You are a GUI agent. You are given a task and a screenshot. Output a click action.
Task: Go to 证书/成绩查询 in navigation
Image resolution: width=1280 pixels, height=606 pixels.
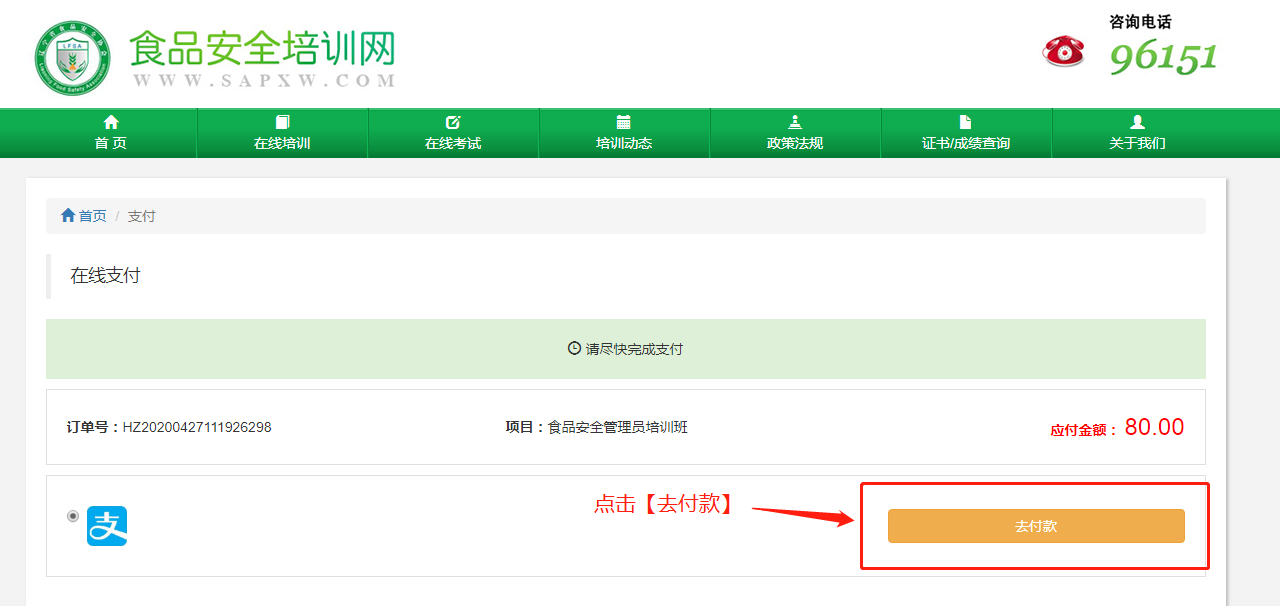[966, 133]
